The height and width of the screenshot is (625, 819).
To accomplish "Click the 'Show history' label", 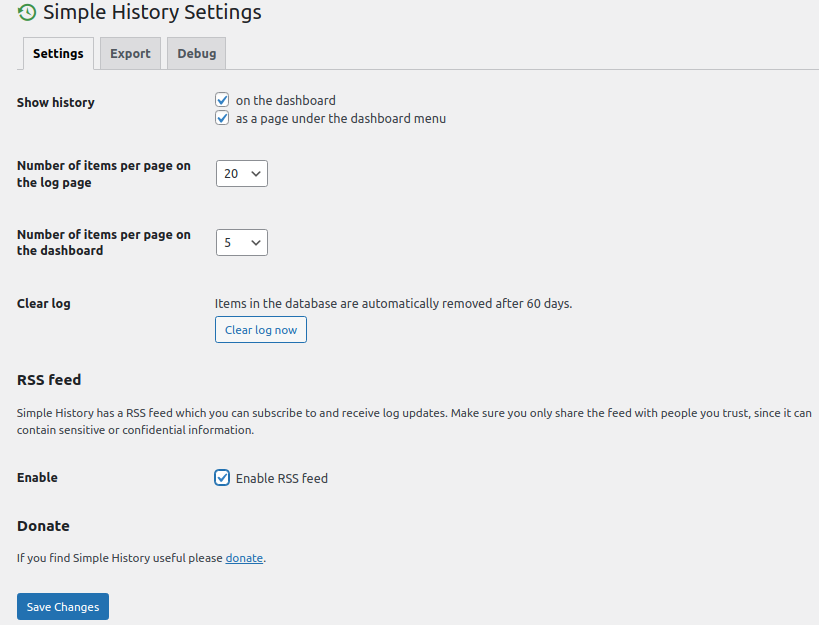I will [56, 102].
